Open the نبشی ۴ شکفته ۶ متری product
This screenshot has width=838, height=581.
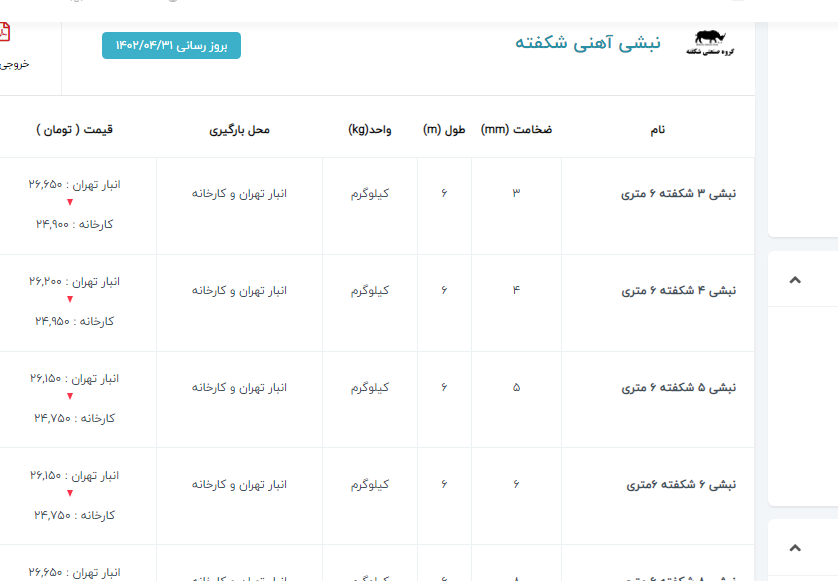click(678, 290)
